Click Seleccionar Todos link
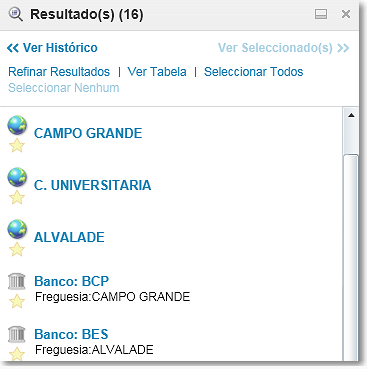This screenshot has width=367, height=369. 254,72
